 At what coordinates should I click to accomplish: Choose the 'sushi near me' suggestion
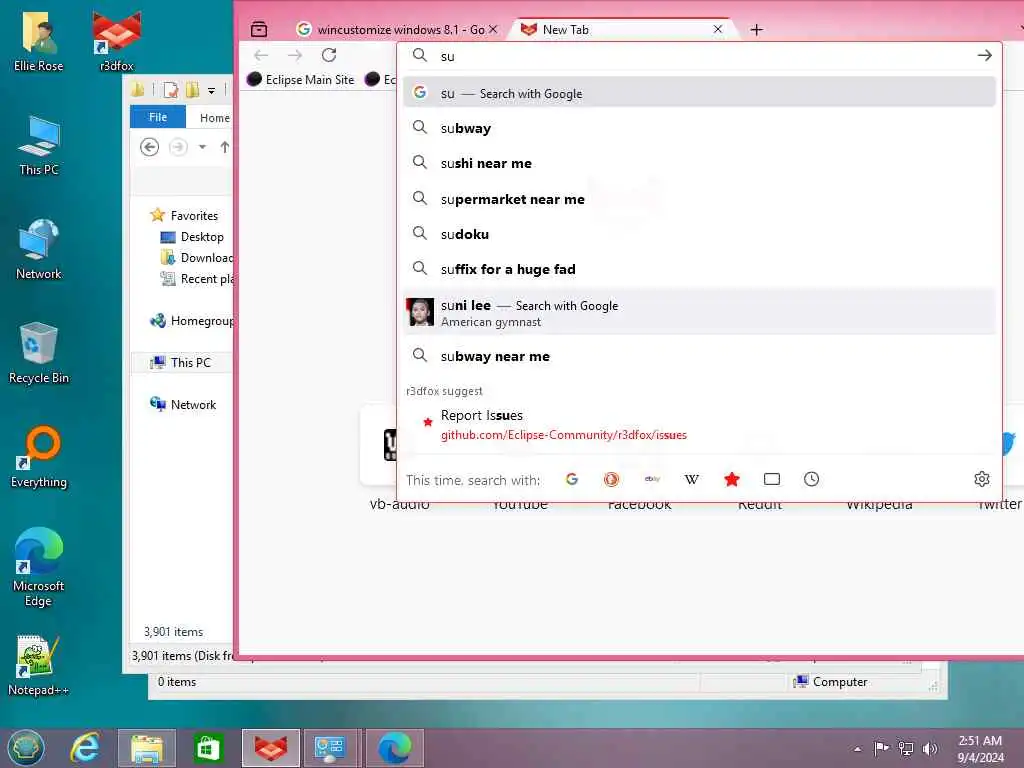pos(699,163)
